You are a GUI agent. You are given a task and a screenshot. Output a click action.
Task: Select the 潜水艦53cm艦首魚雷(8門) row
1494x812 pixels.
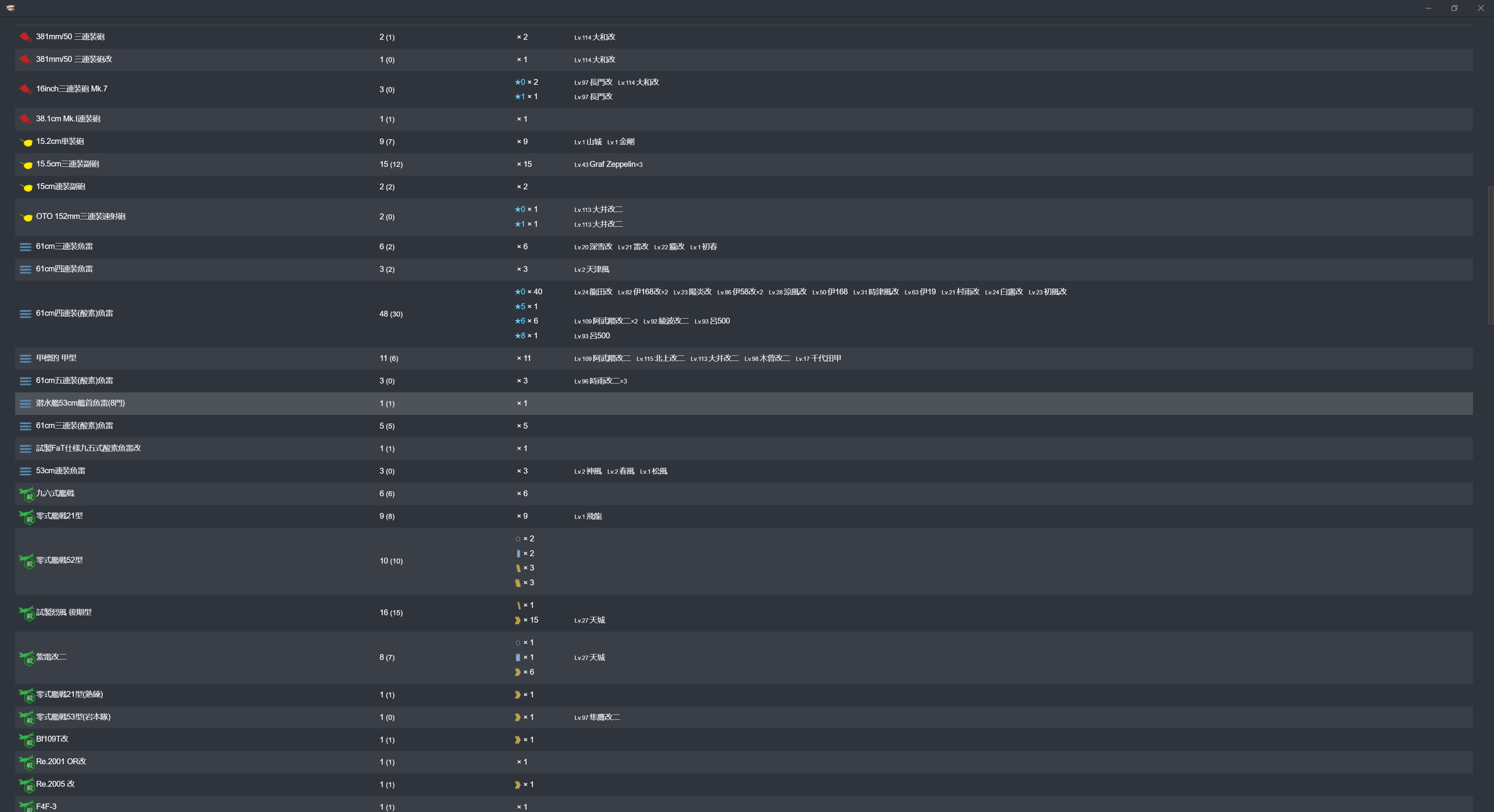click(81, 403)
